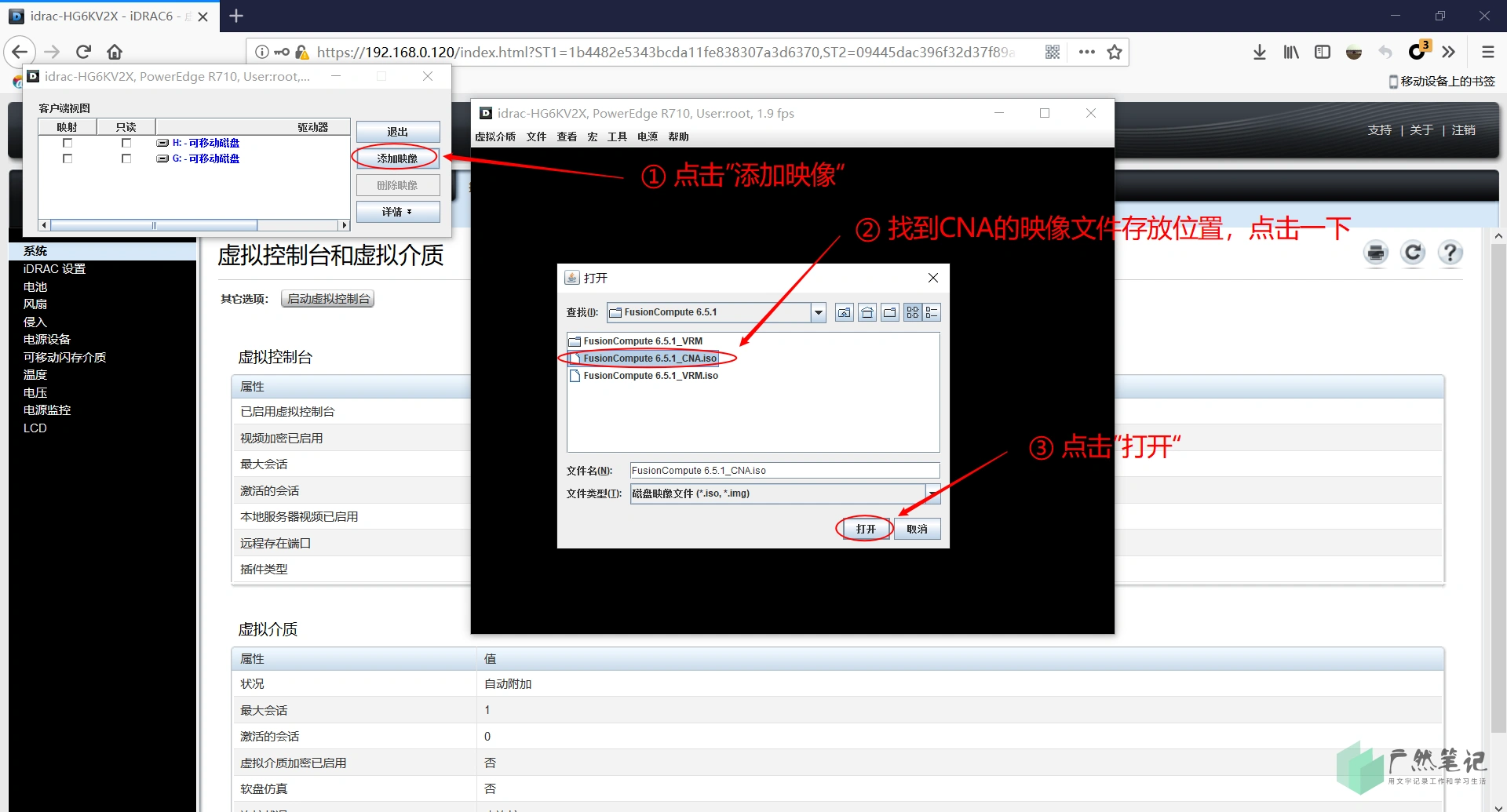Print the iDRAC page using printer icon
The width and height of the screenshot is (1507, 812).
click(x=1376, y=253)
